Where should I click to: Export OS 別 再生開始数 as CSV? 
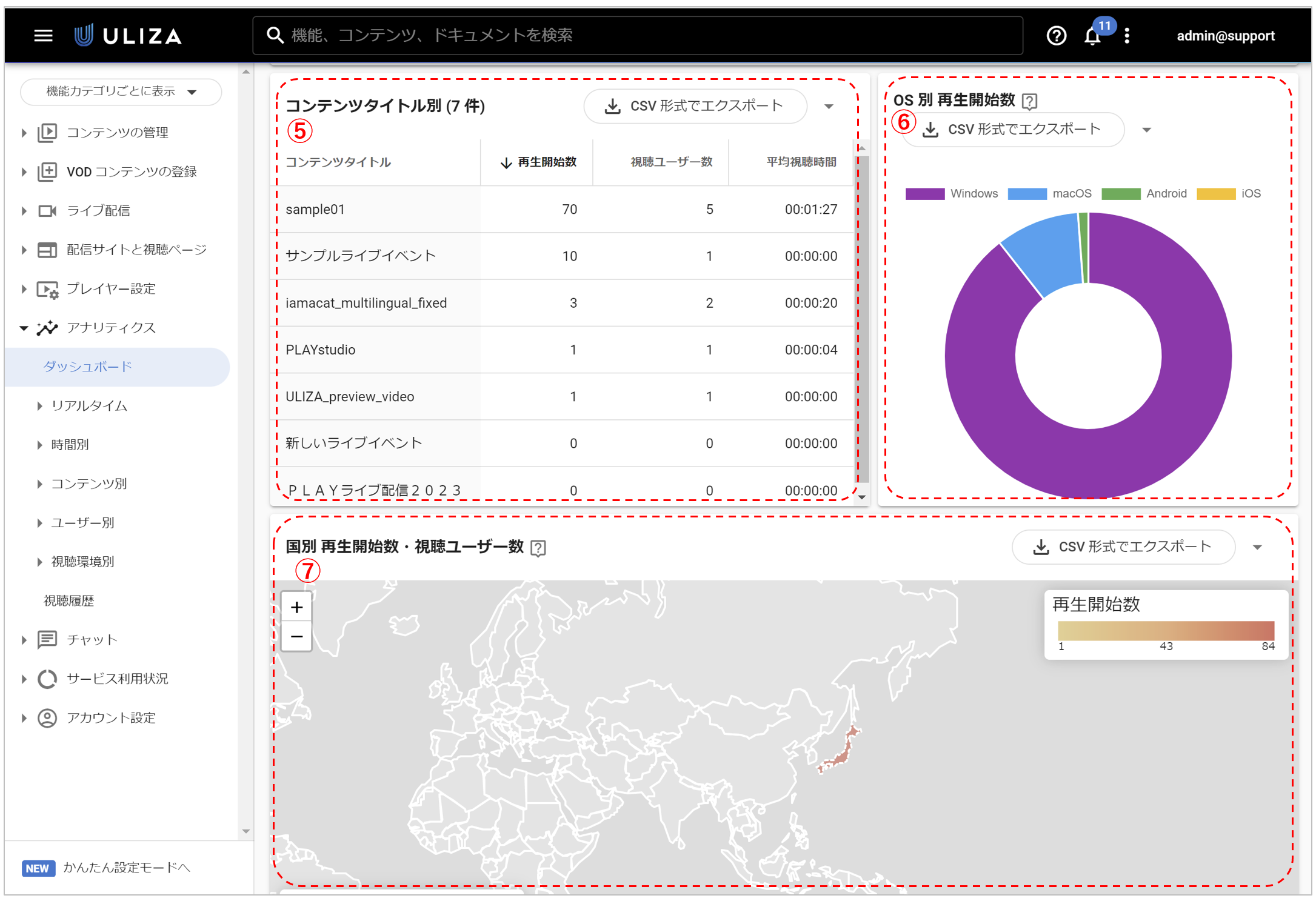[x=1012, y=129]
